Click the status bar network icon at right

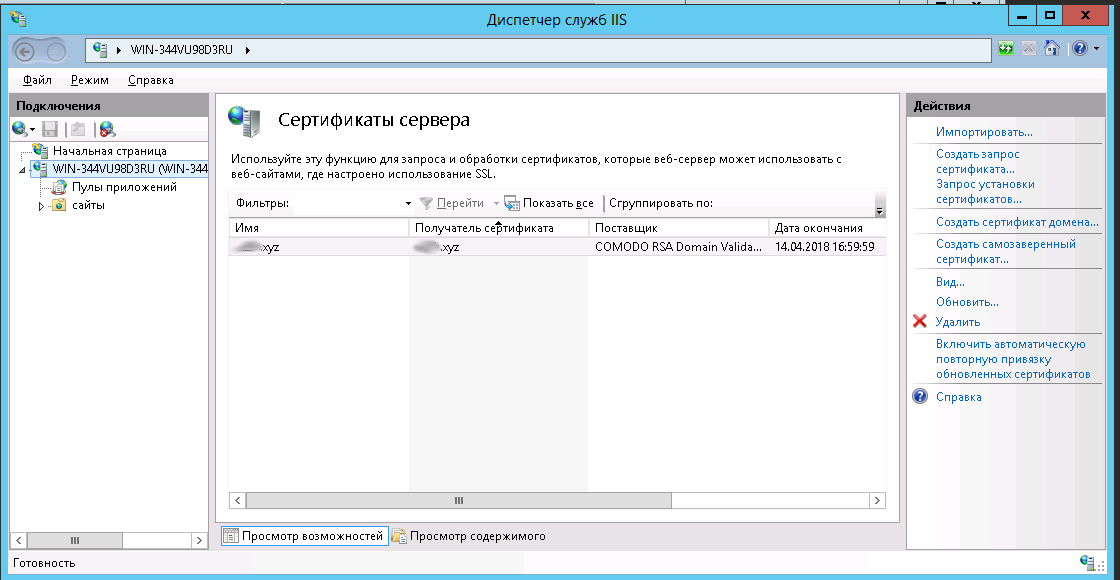(1088, 562)
